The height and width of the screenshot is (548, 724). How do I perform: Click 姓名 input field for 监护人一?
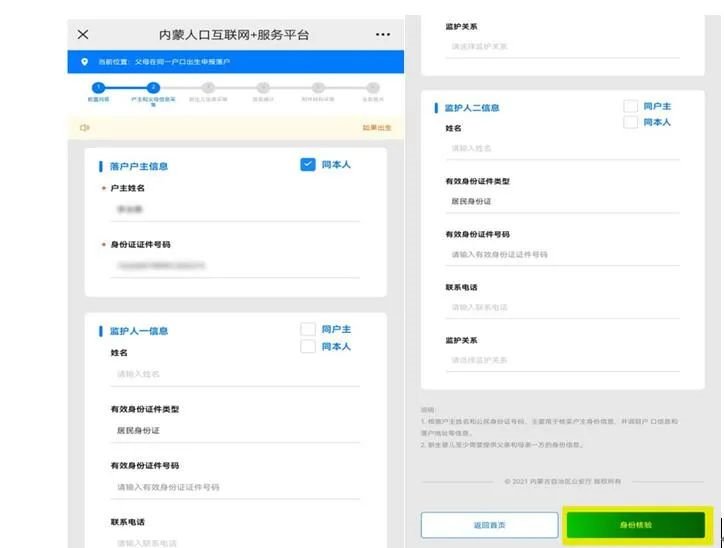(x=235, y=374)
